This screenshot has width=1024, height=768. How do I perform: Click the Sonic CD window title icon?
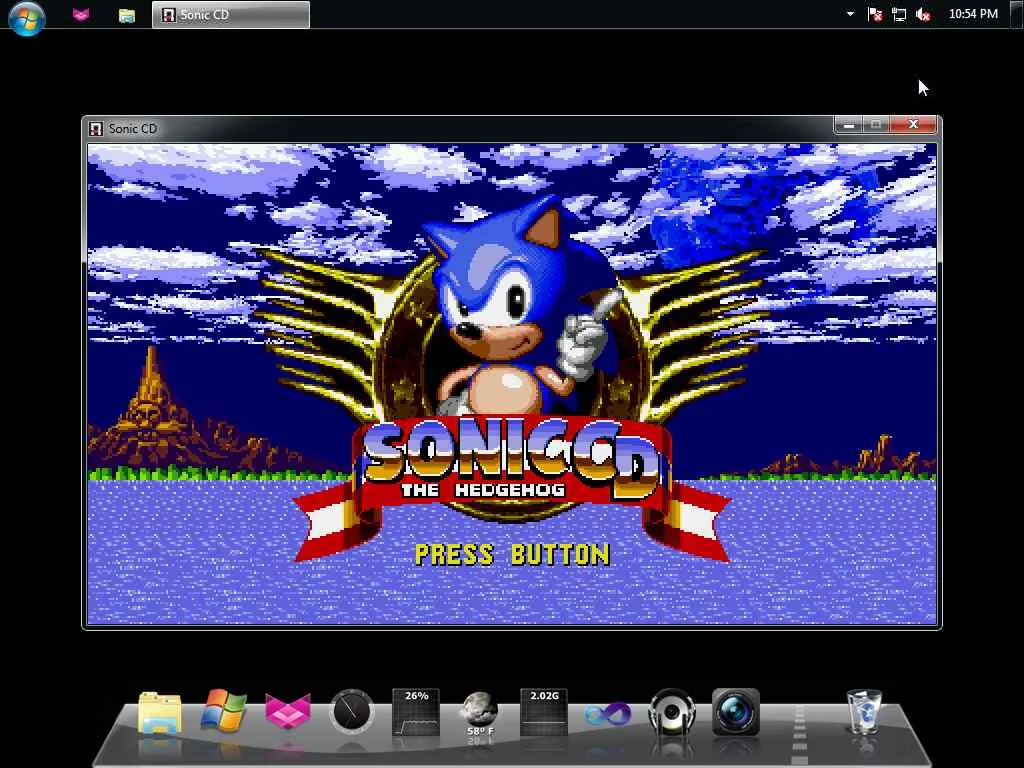(x=96, y=129)
